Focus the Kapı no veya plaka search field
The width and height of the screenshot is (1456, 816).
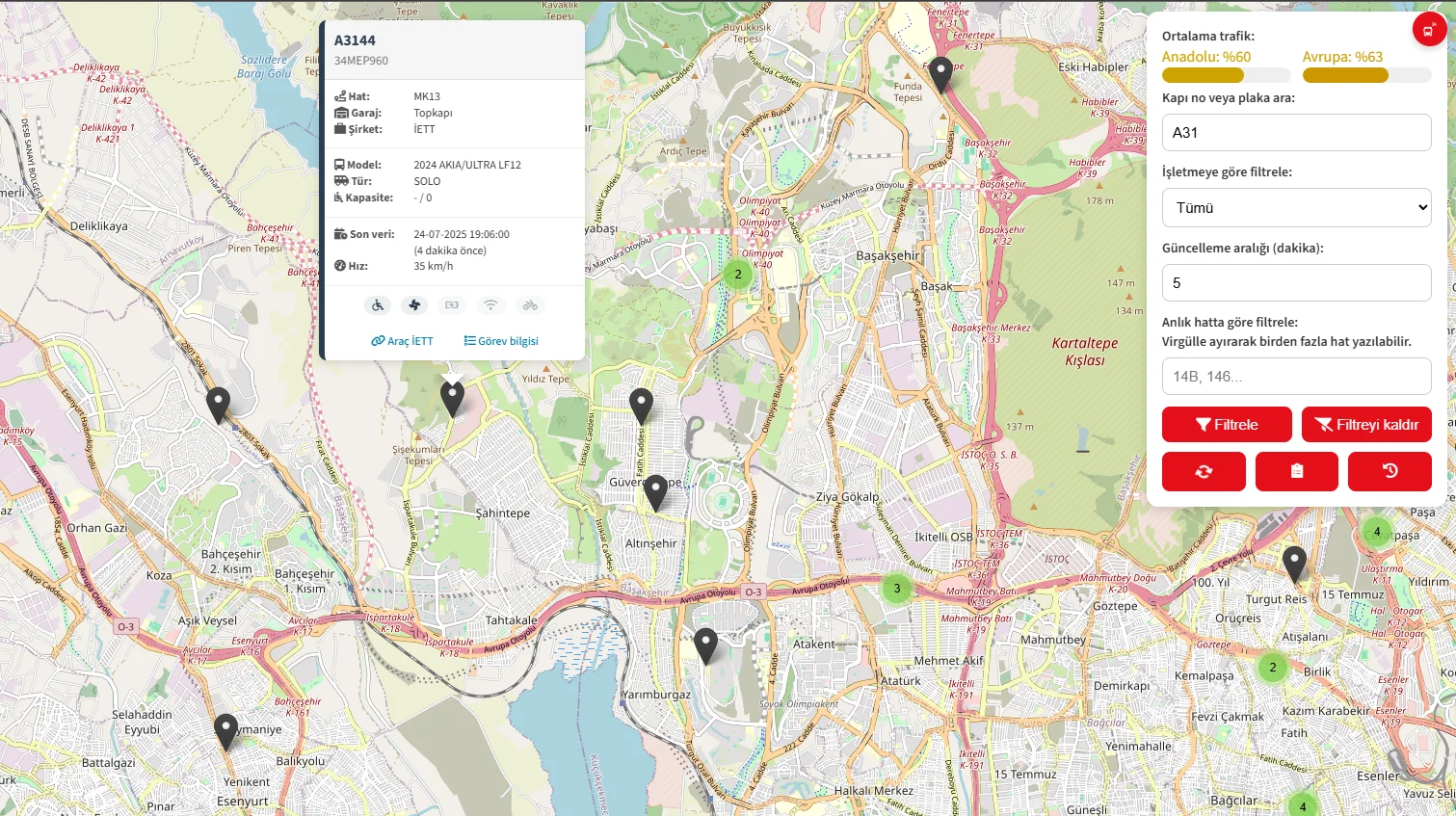[x=1296, y=132]
